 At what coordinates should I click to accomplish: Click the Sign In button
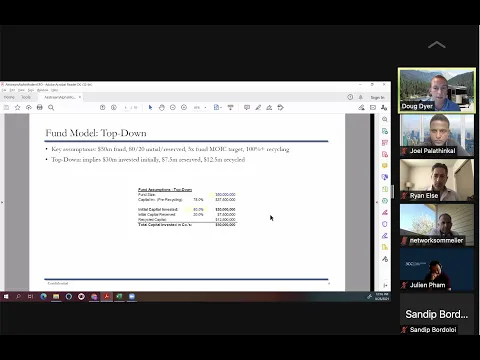(377, 97)
